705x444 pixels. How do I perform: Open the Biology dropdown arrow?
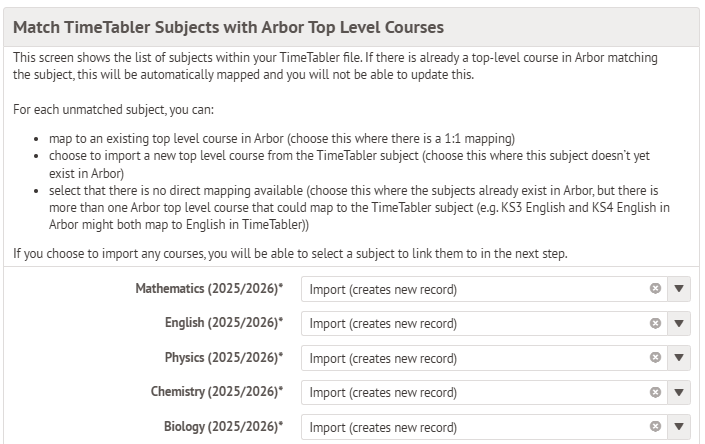[679, 427]
